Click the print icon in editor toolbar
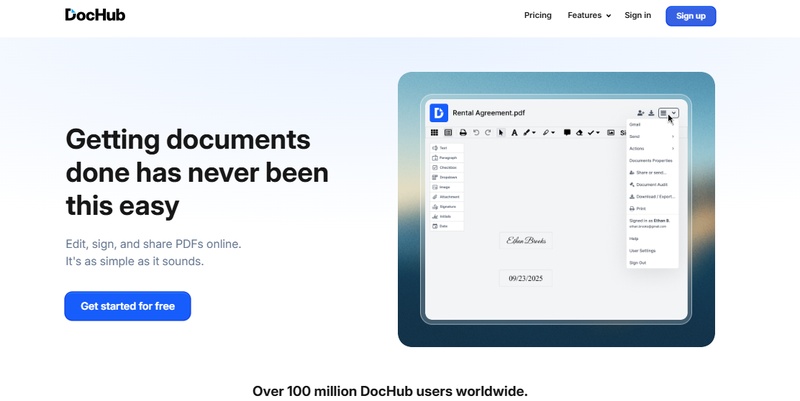This screenshot has width=800, height=401. point(463,132)
